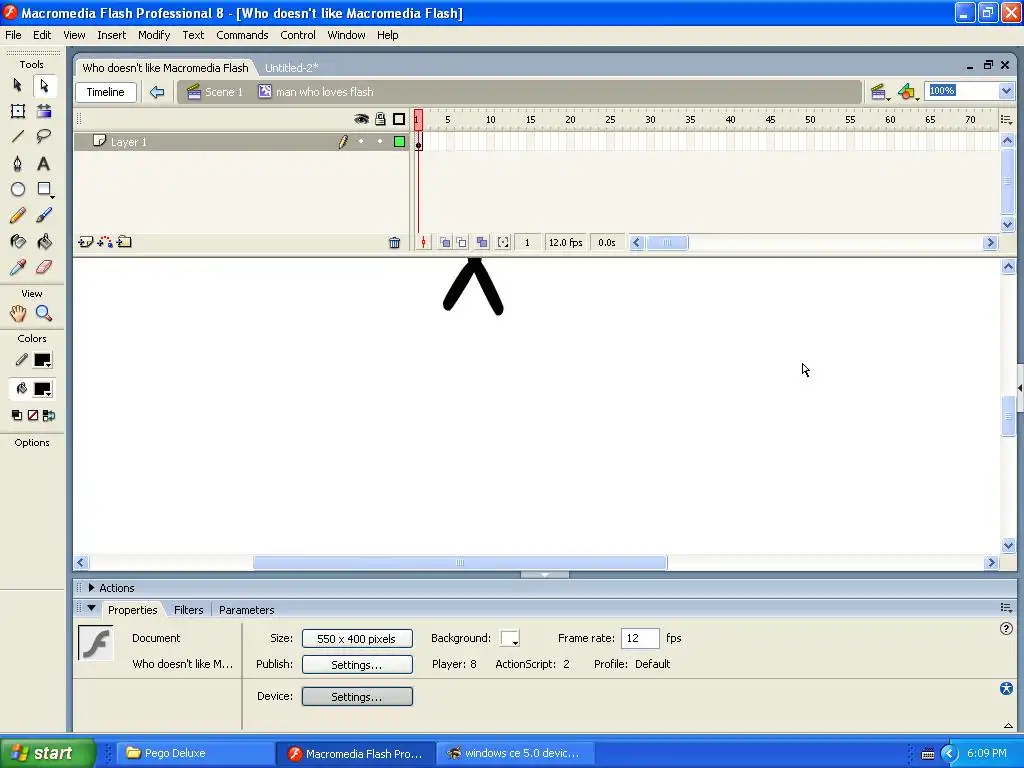1024x768 pixels.
Task: Open Edit Symbols icon
Action: click(x=907, y=92)
